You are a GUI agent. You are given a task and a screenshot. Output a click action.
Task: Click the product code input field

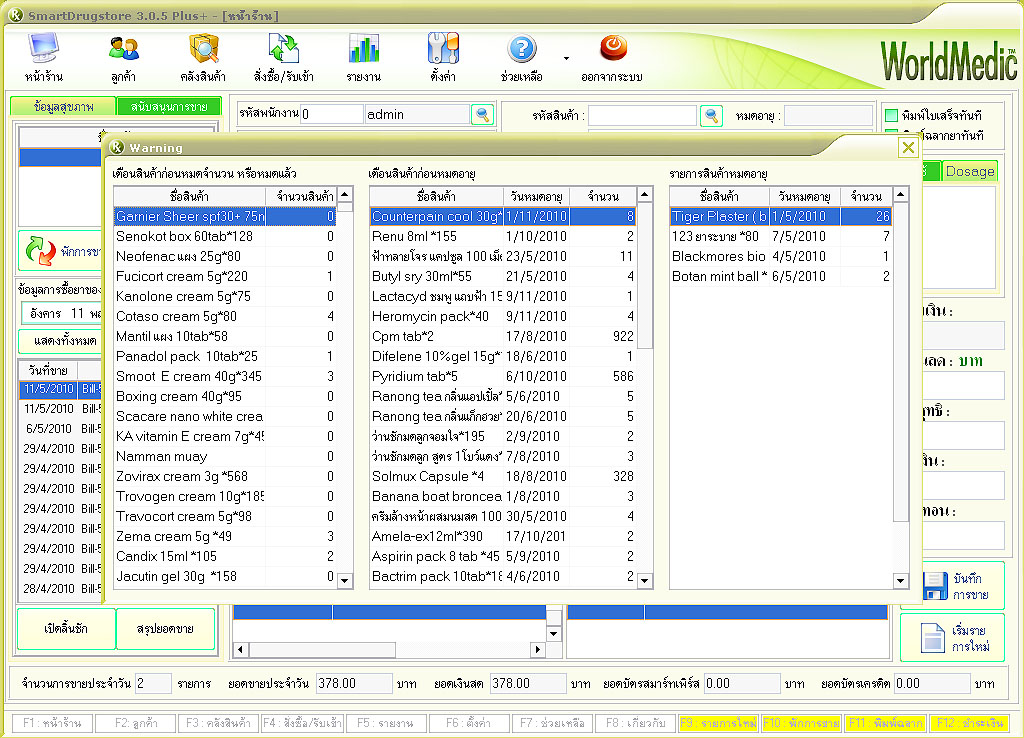pos(643,116)
